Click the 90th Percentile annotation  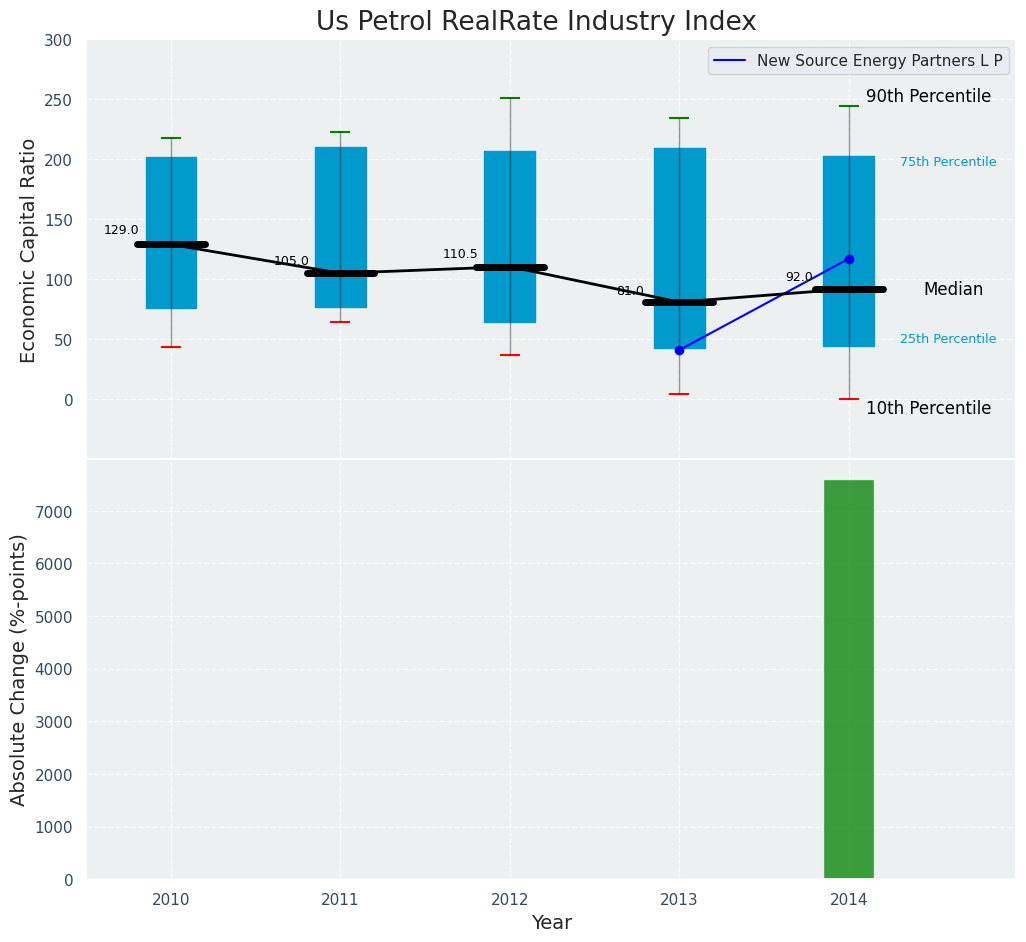(x=928, y=97)
